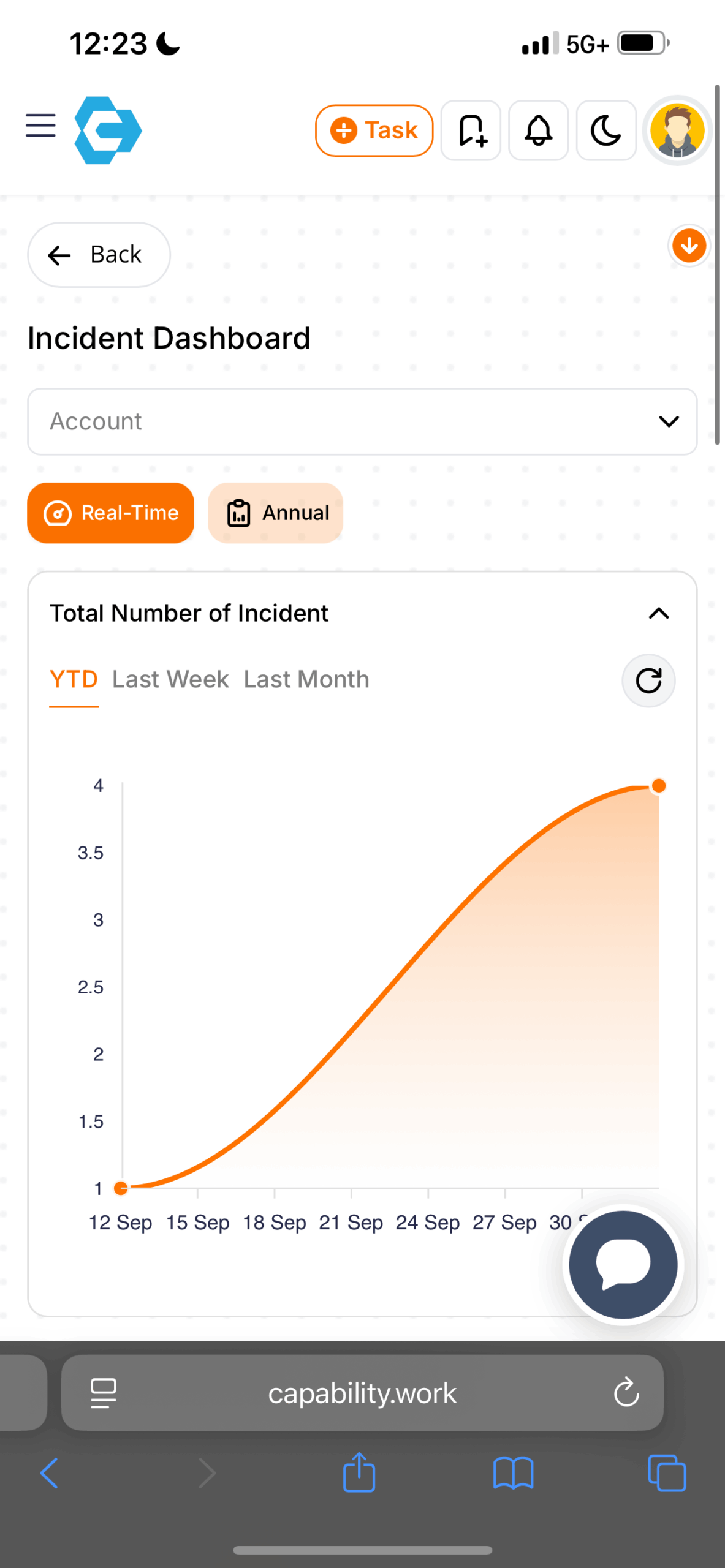725x1568 pixels.
Task: Open the add bookmark icon
Action: (471, 130)
